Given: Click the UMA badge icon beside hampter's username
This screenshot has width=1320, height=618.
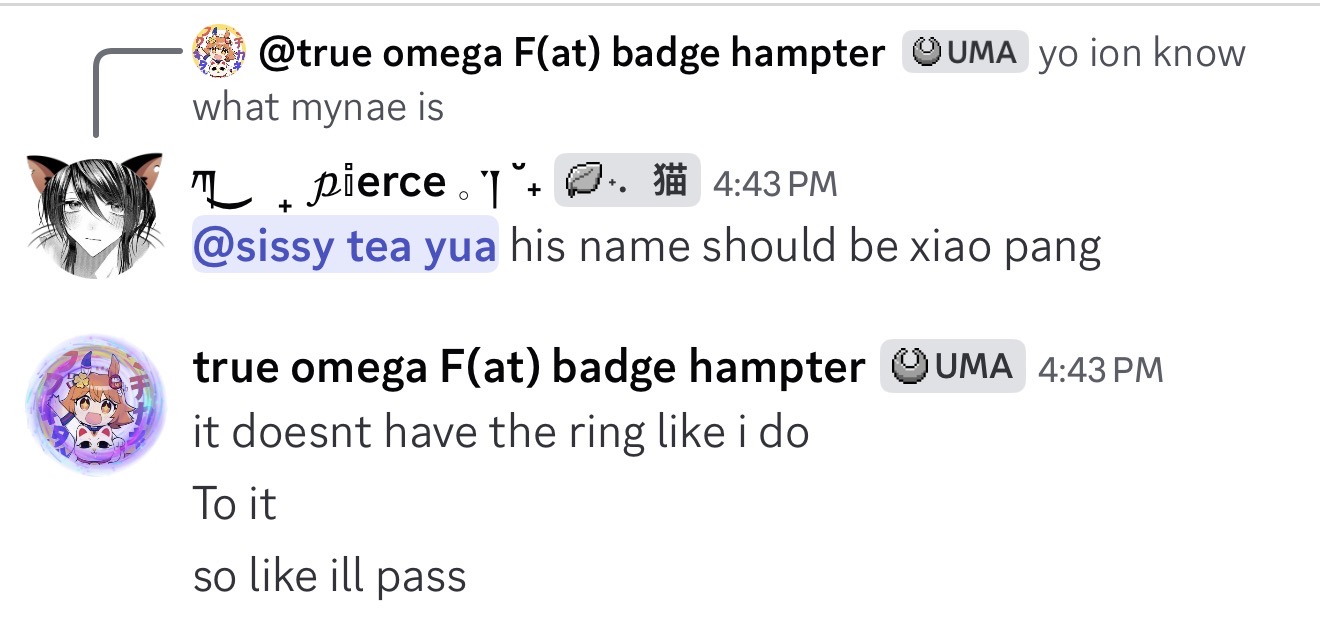Looking at the screenshot, I should (x=908, y=368).
